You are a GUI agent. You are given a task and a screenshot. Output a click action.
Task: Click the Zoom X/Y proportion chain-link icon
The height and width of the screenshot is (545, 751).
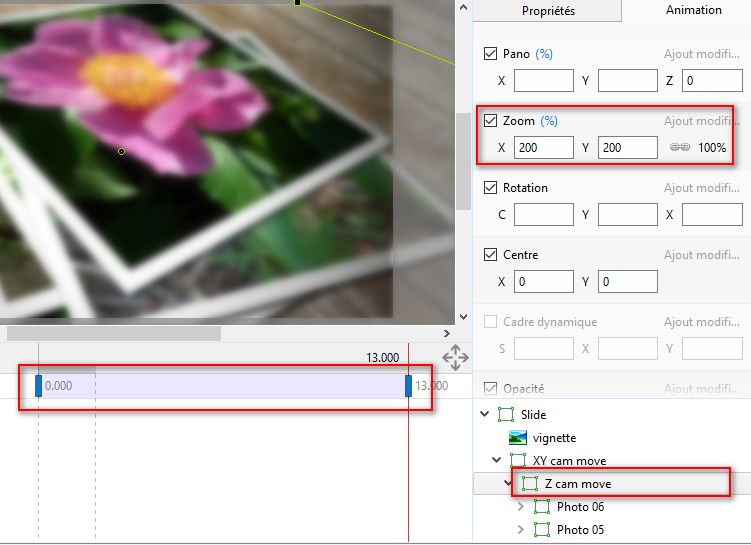pos(680,148)
